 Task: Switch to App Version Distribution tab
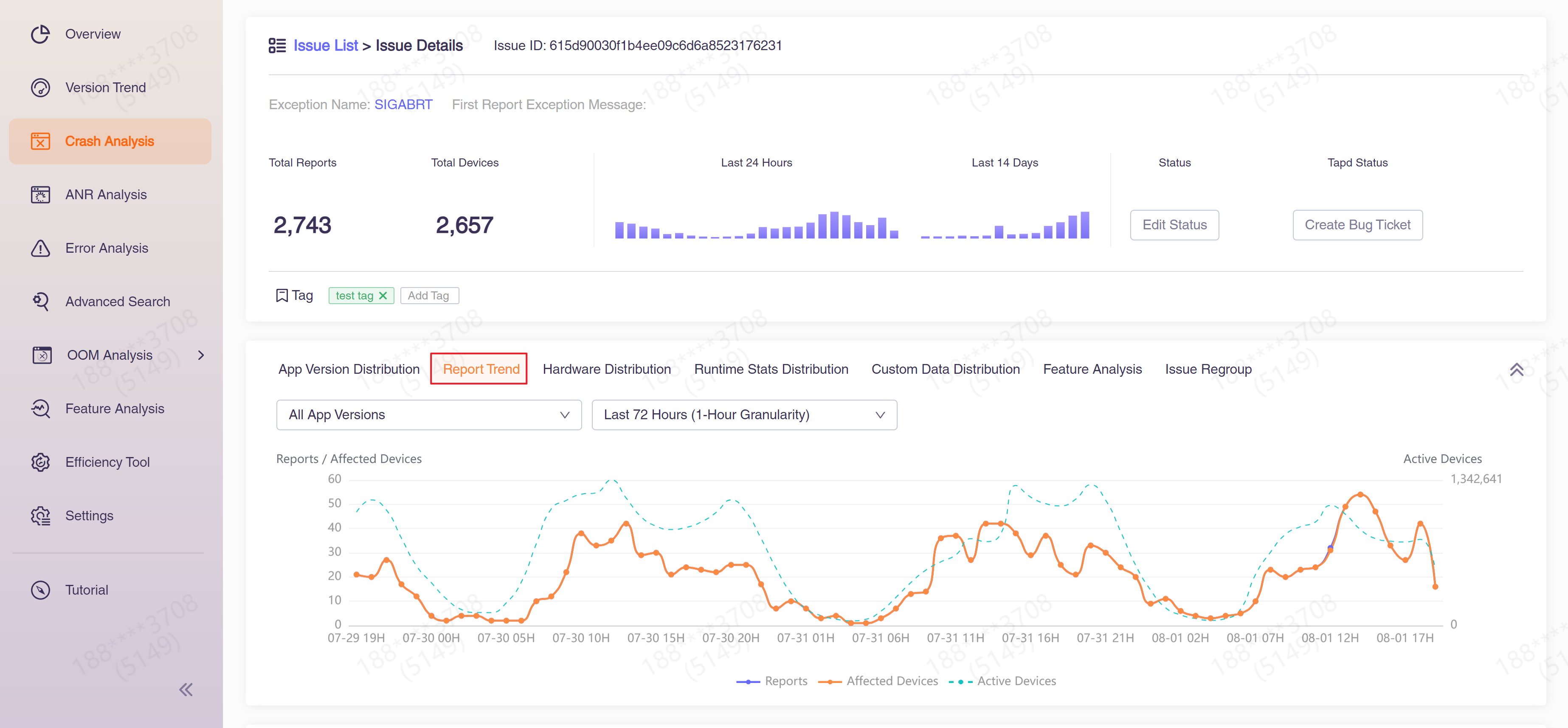point(349,370)
